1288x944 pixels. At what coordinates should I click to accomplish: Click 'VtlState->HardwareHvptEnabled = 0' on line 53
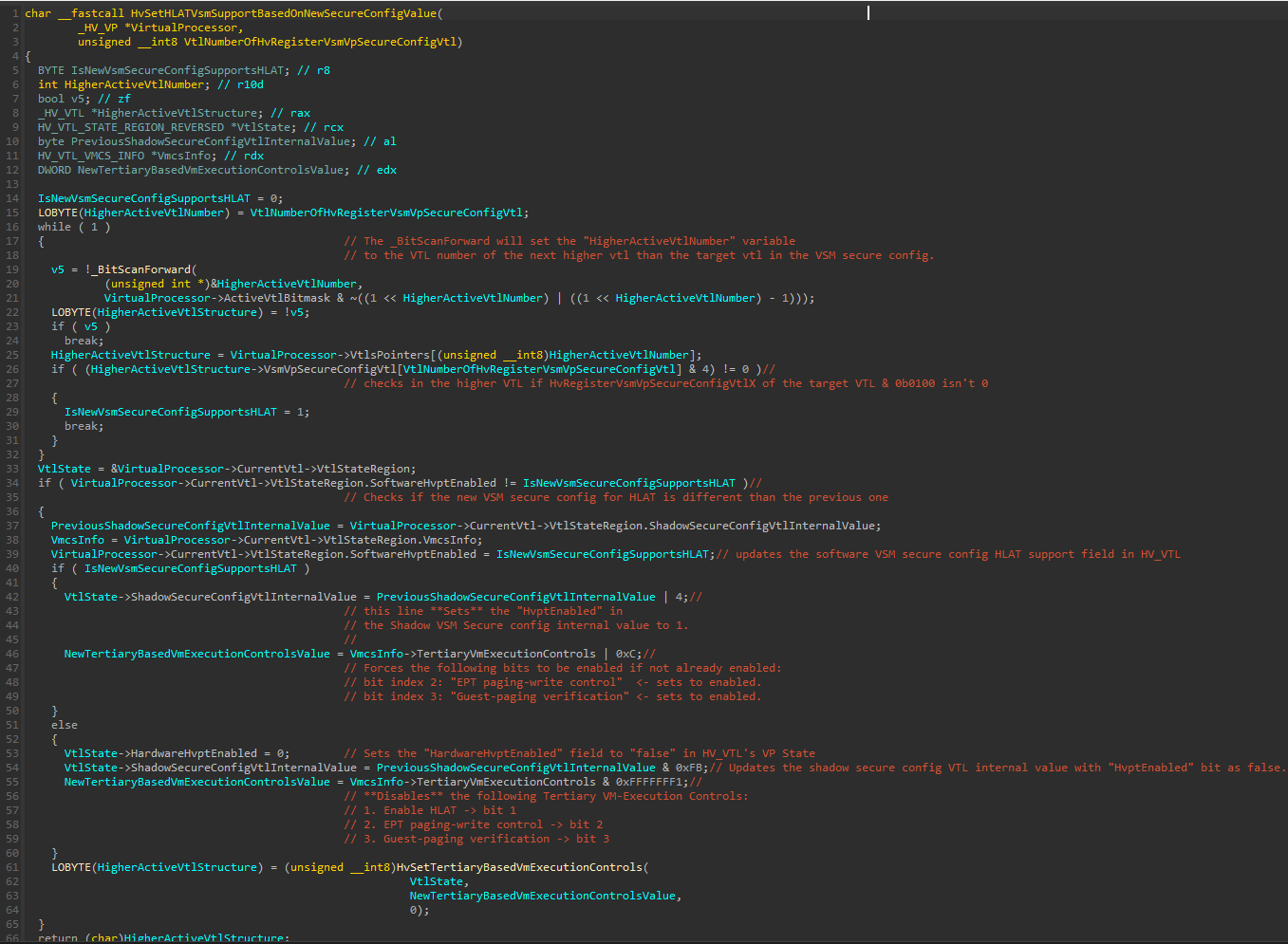click(177, 753)
